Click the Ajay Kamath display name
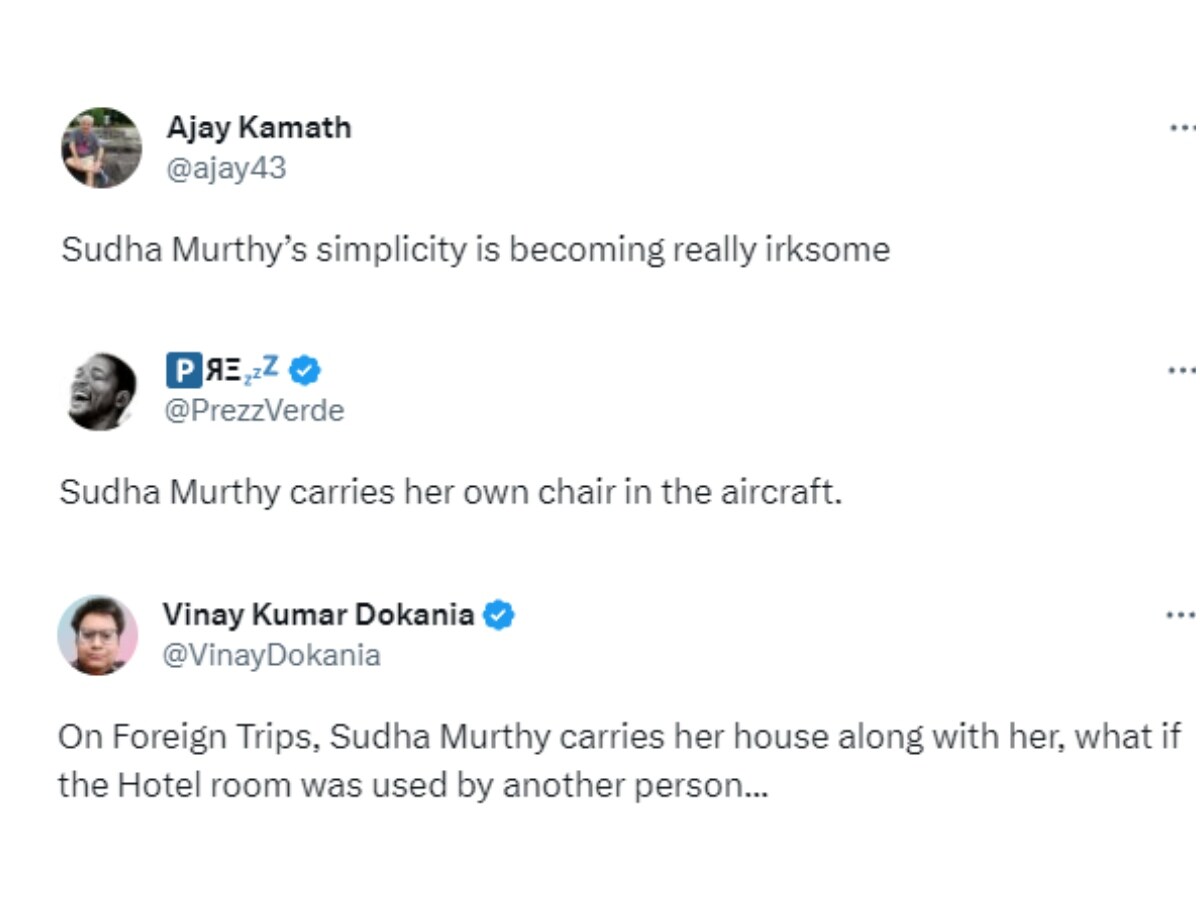Image resolution: width=1200 pixels, height=900 pixels. pos(259,128)
